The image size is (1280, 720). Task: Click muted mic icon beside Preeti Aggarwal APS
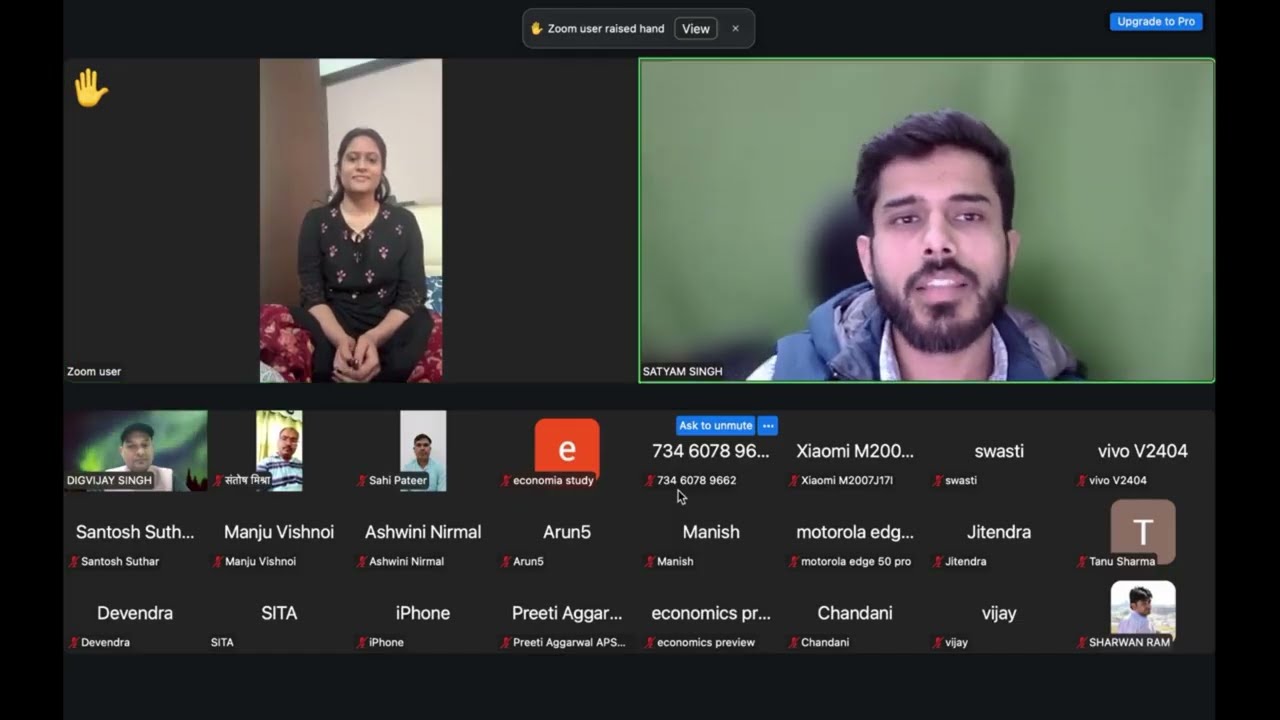click(x=506, y=643)
